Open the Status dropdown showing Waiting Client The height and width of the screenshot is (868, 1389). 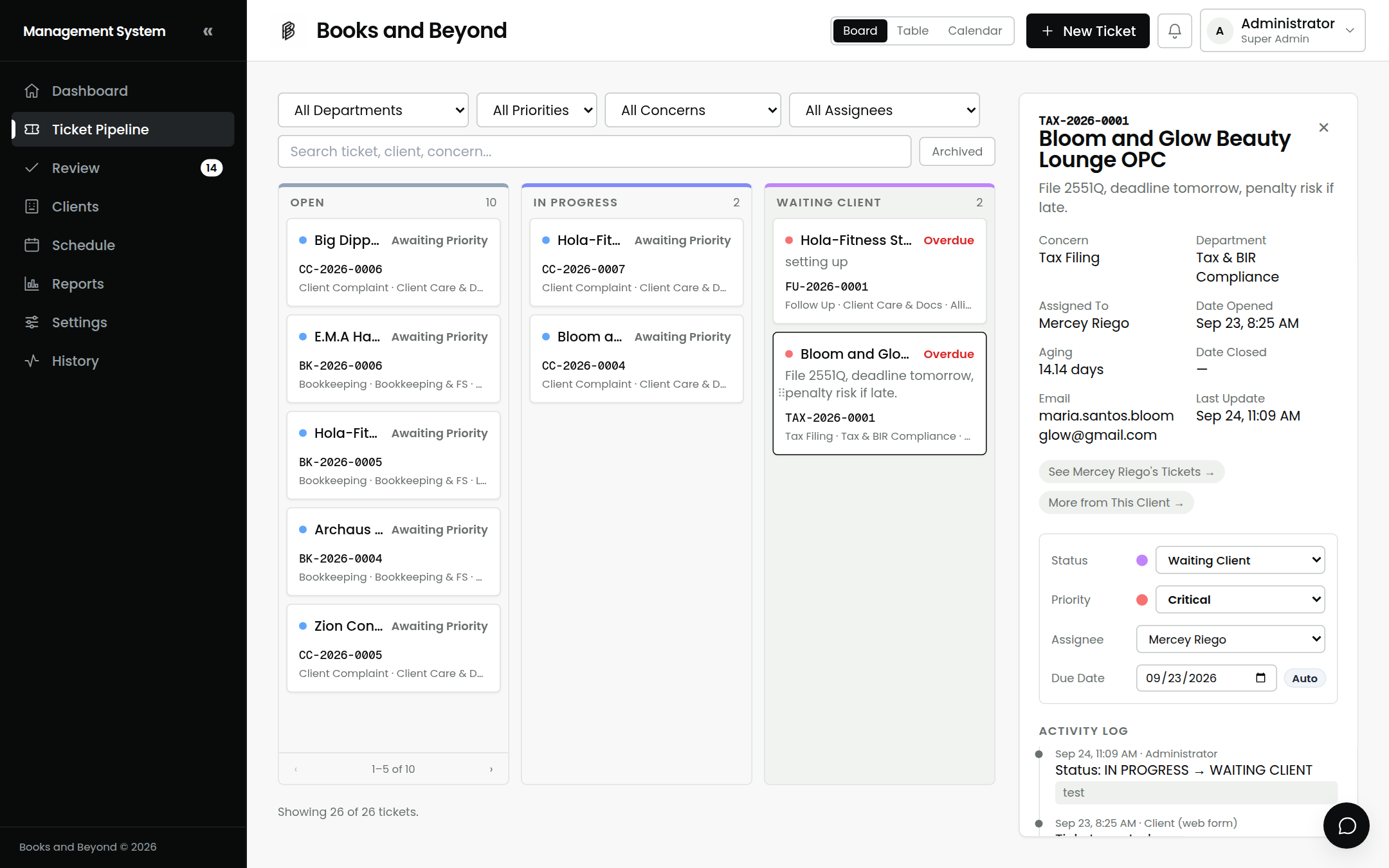click(1240, 560)
